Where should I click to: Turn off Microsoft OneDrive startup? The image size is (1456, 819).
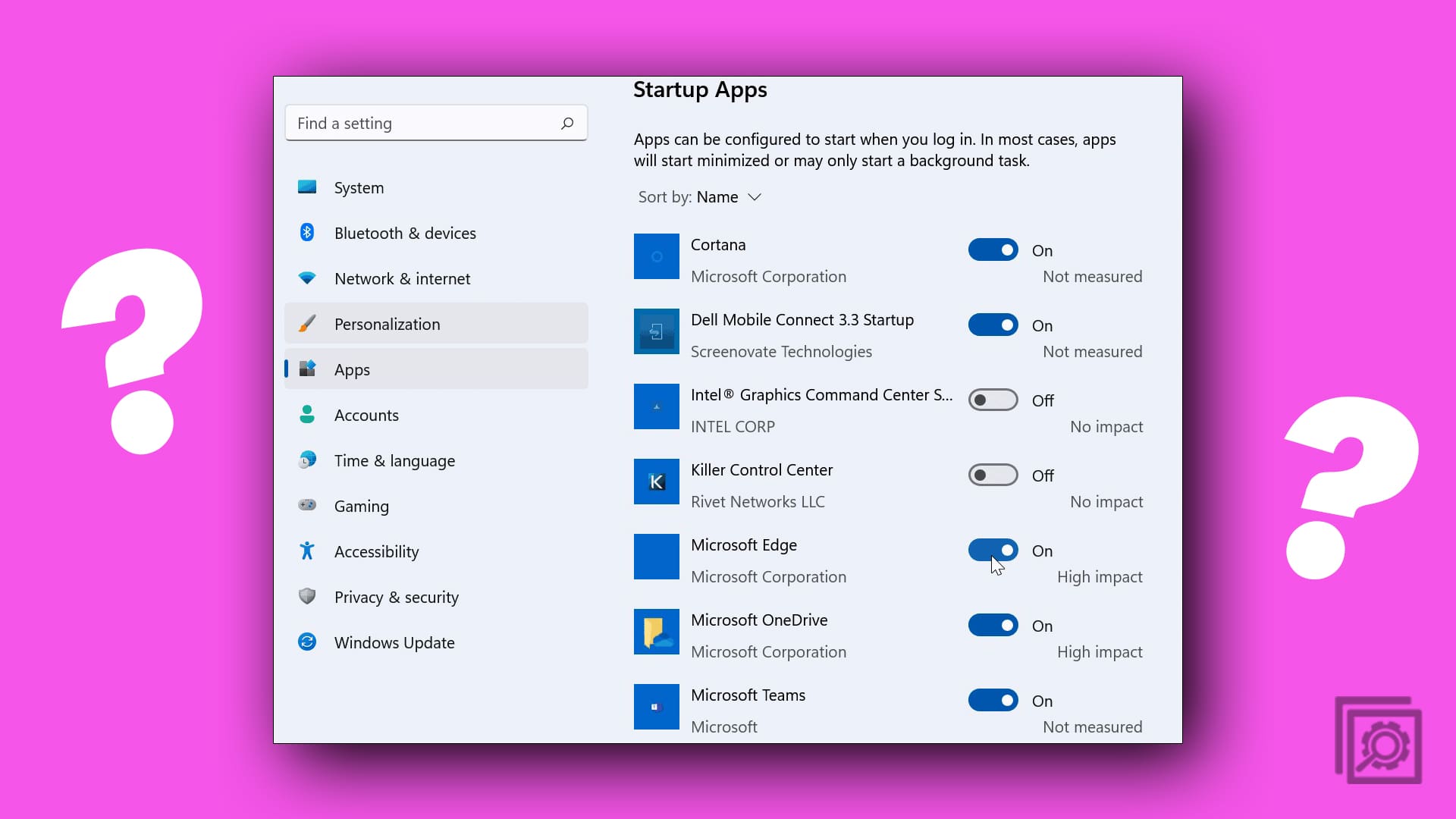tap(993, 625)
